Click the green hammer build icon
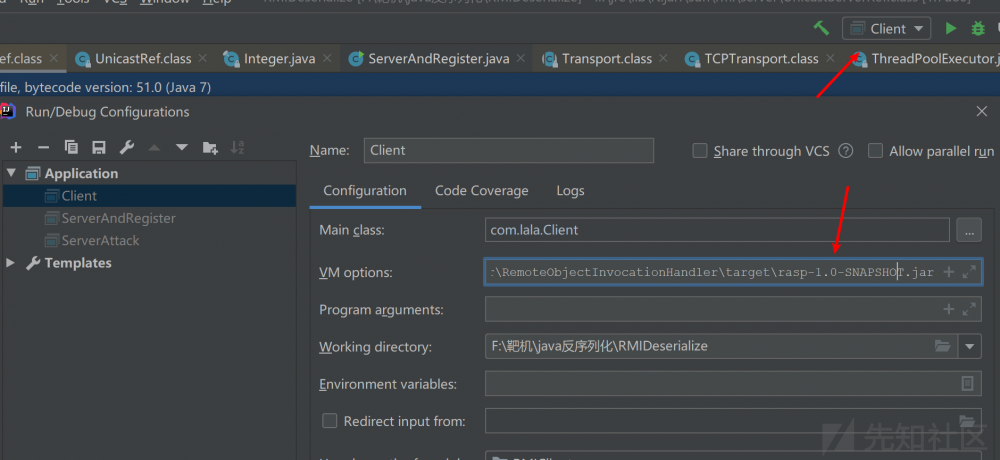 click(x=821, y=29)
